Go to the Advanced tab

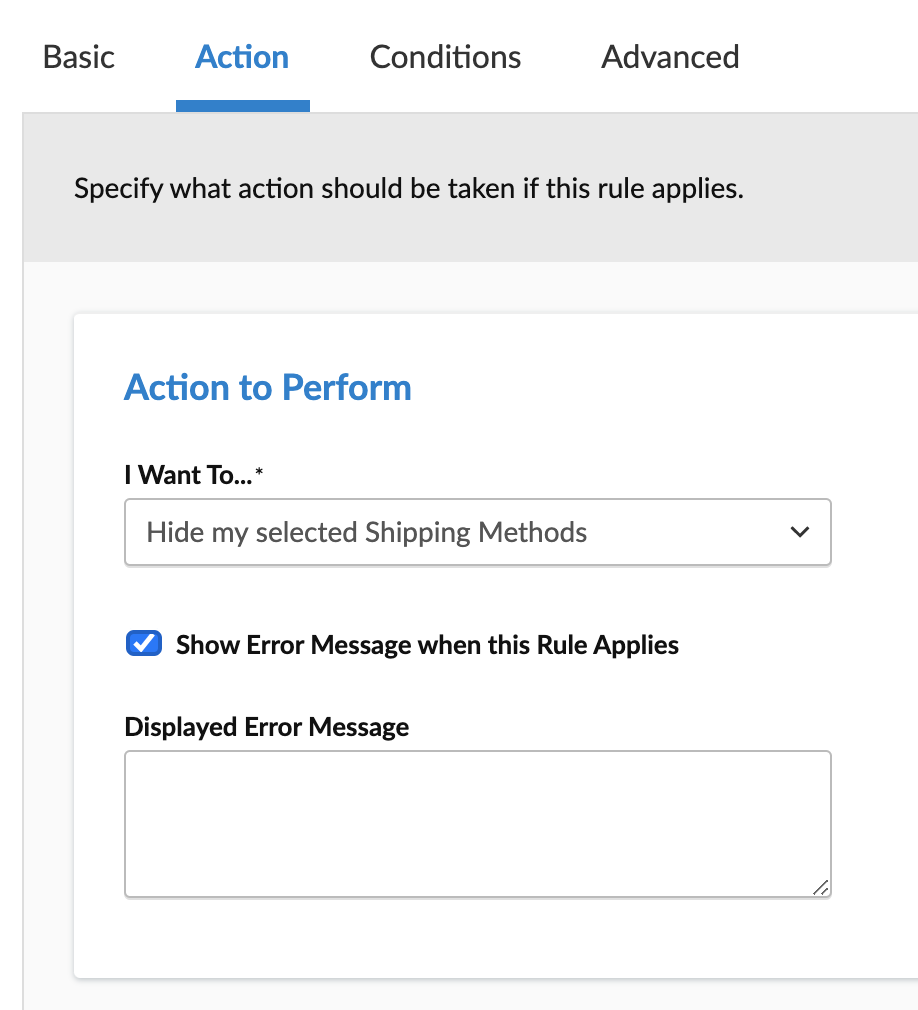tap(670, 57)
